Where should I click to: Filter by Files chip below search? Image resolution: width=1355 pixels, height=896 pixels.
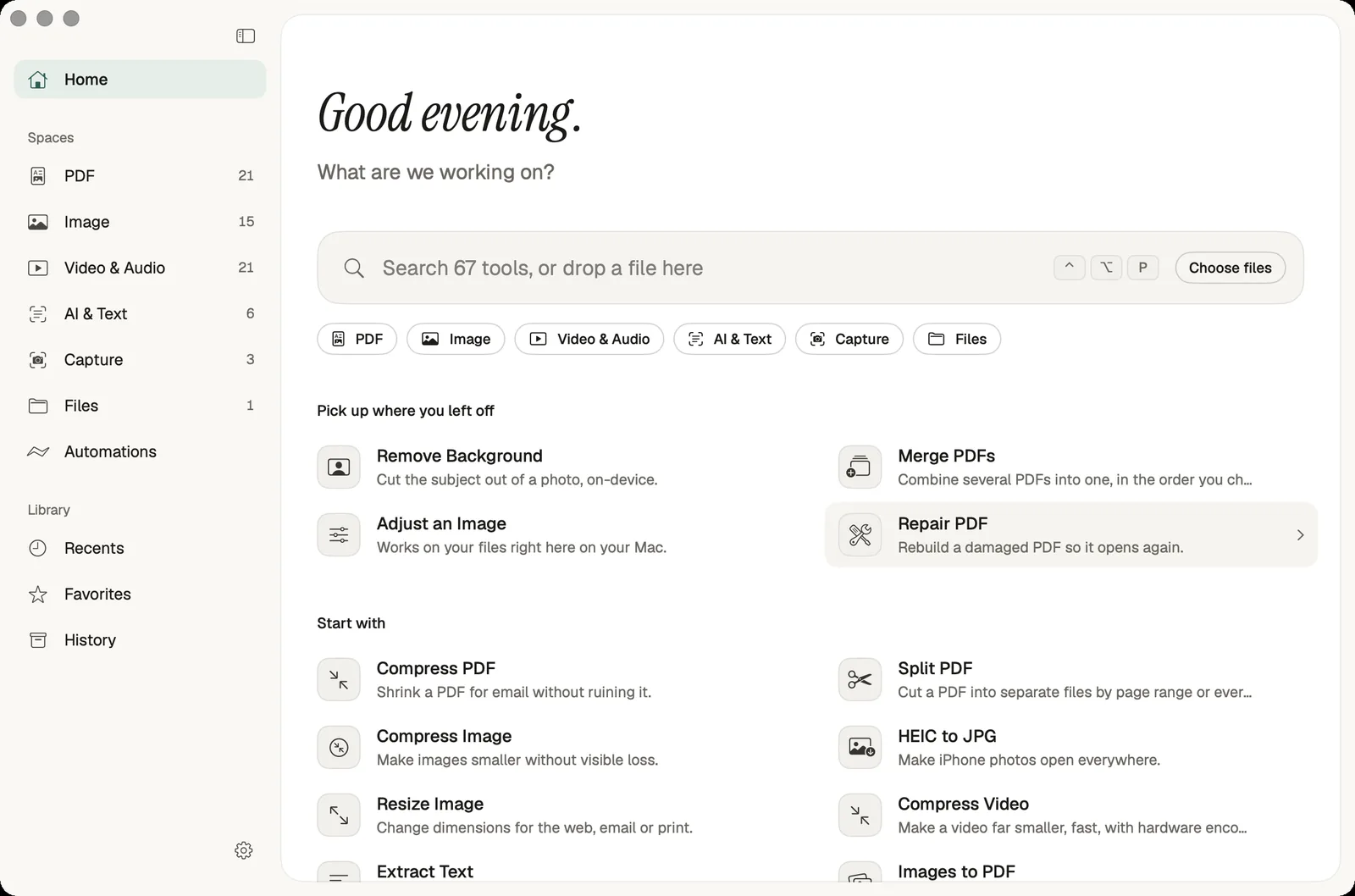point(957,339)
